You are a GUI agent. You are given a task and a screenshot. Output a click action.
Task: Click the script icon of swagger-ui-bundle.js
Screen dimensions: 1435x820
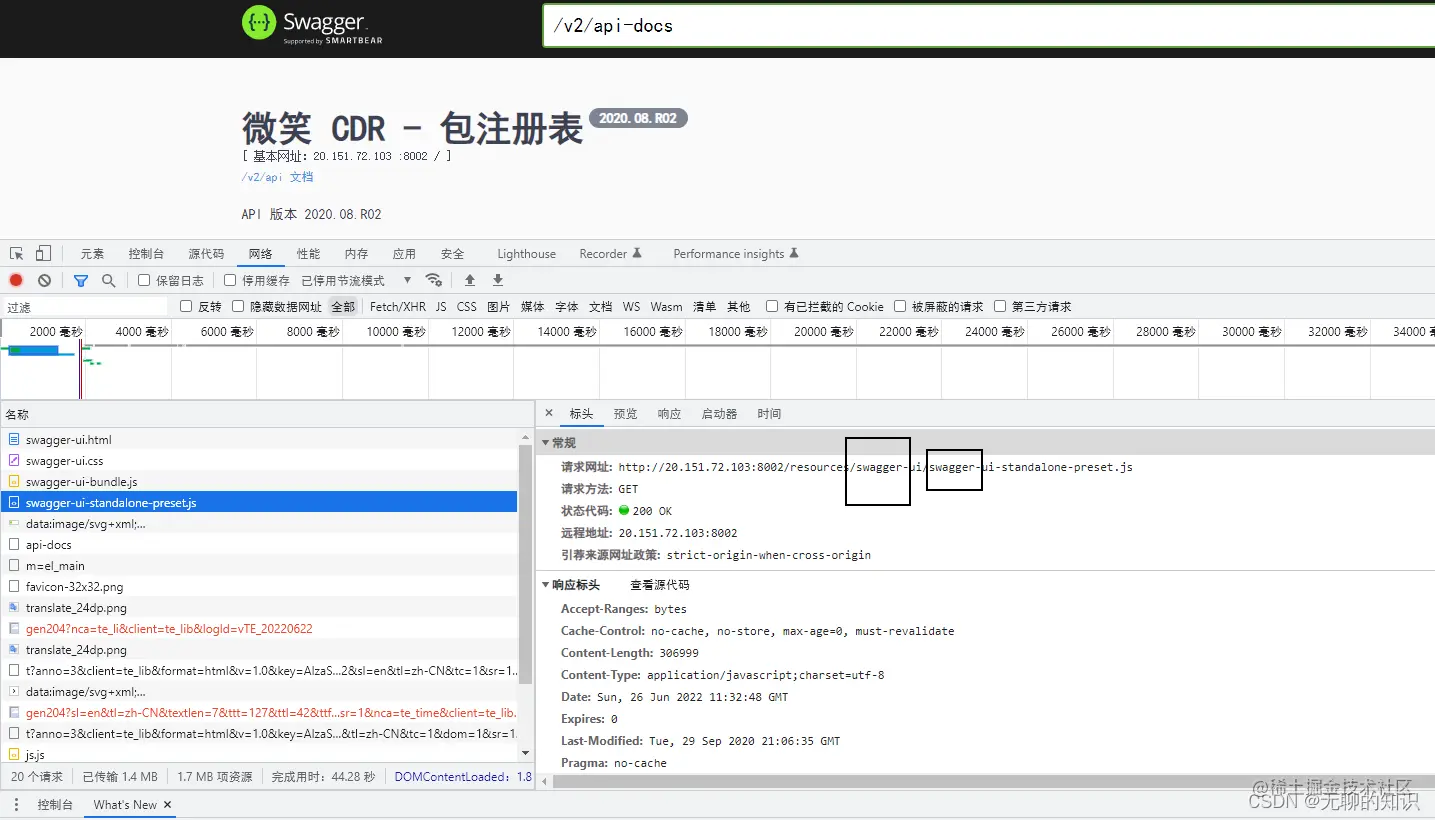point(14,482)
